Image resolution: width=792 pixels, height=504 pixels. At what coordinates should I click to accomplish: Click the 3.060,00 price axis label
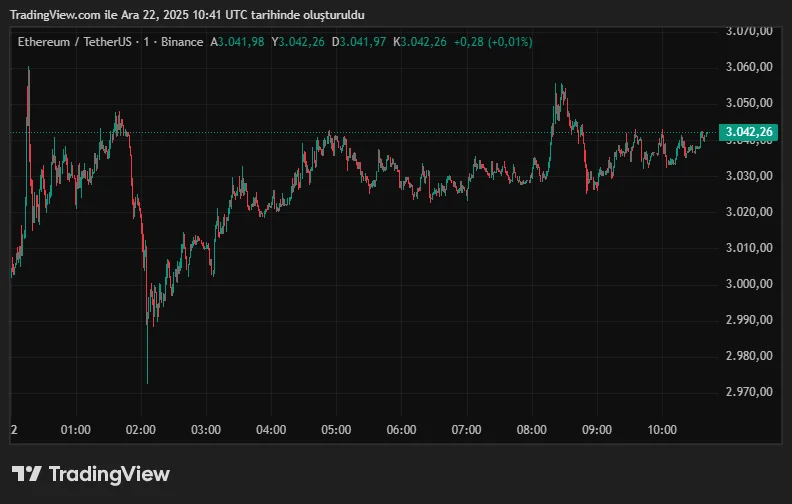749,67
